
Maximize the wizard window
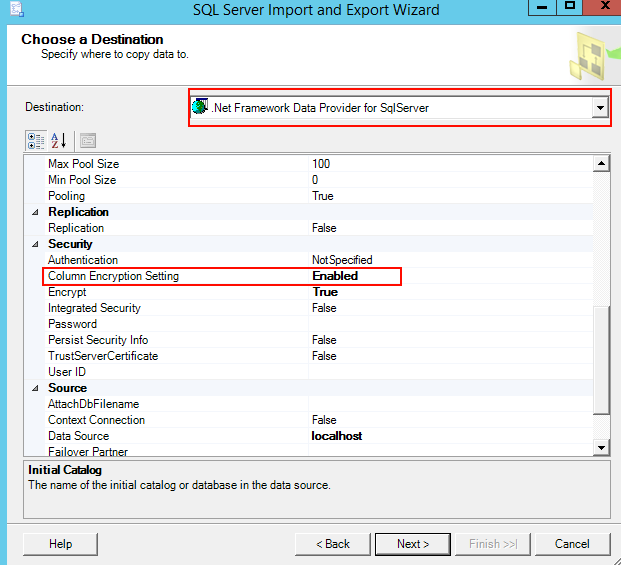(570, 7)
